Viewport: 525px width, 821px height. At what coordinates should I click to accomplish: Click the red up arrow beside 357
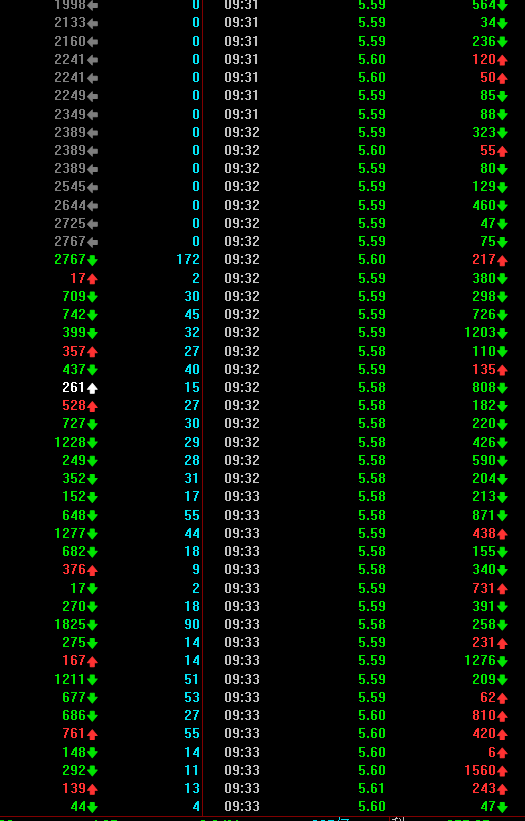[92, 351]
